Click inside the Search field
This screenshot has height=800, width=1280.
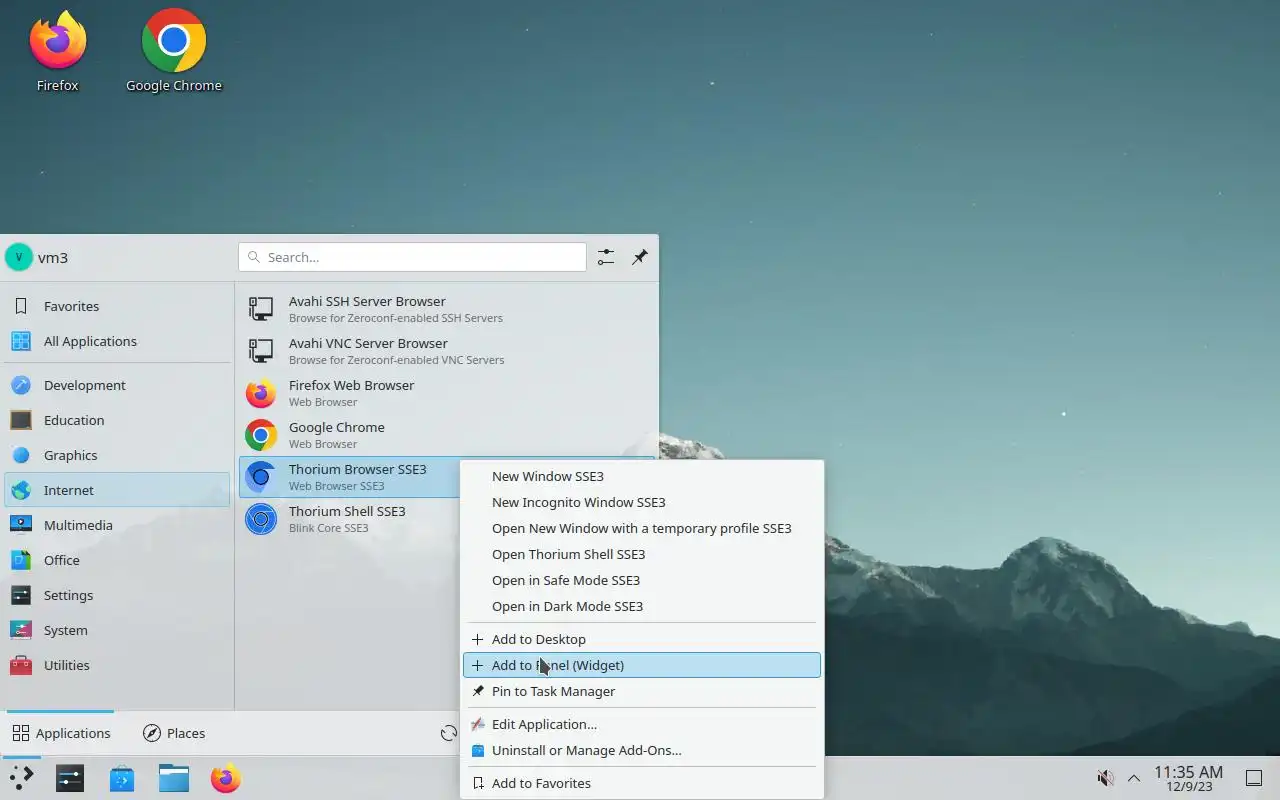(412, 257)
